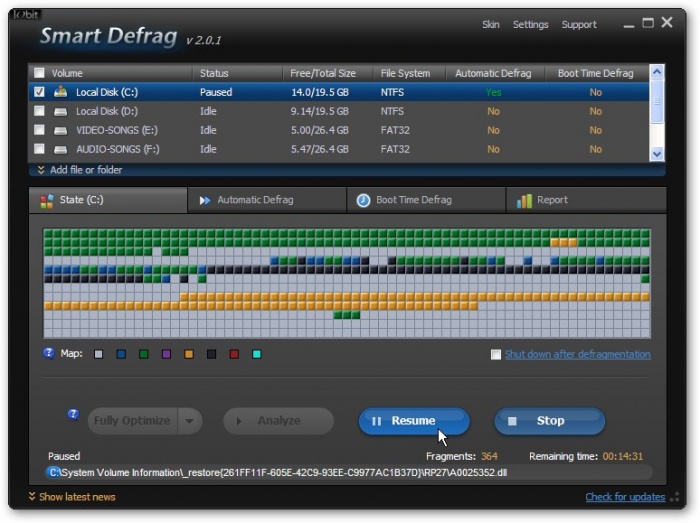
Task: Click the square stop icon on Stop button
Action: click(512, 421)
